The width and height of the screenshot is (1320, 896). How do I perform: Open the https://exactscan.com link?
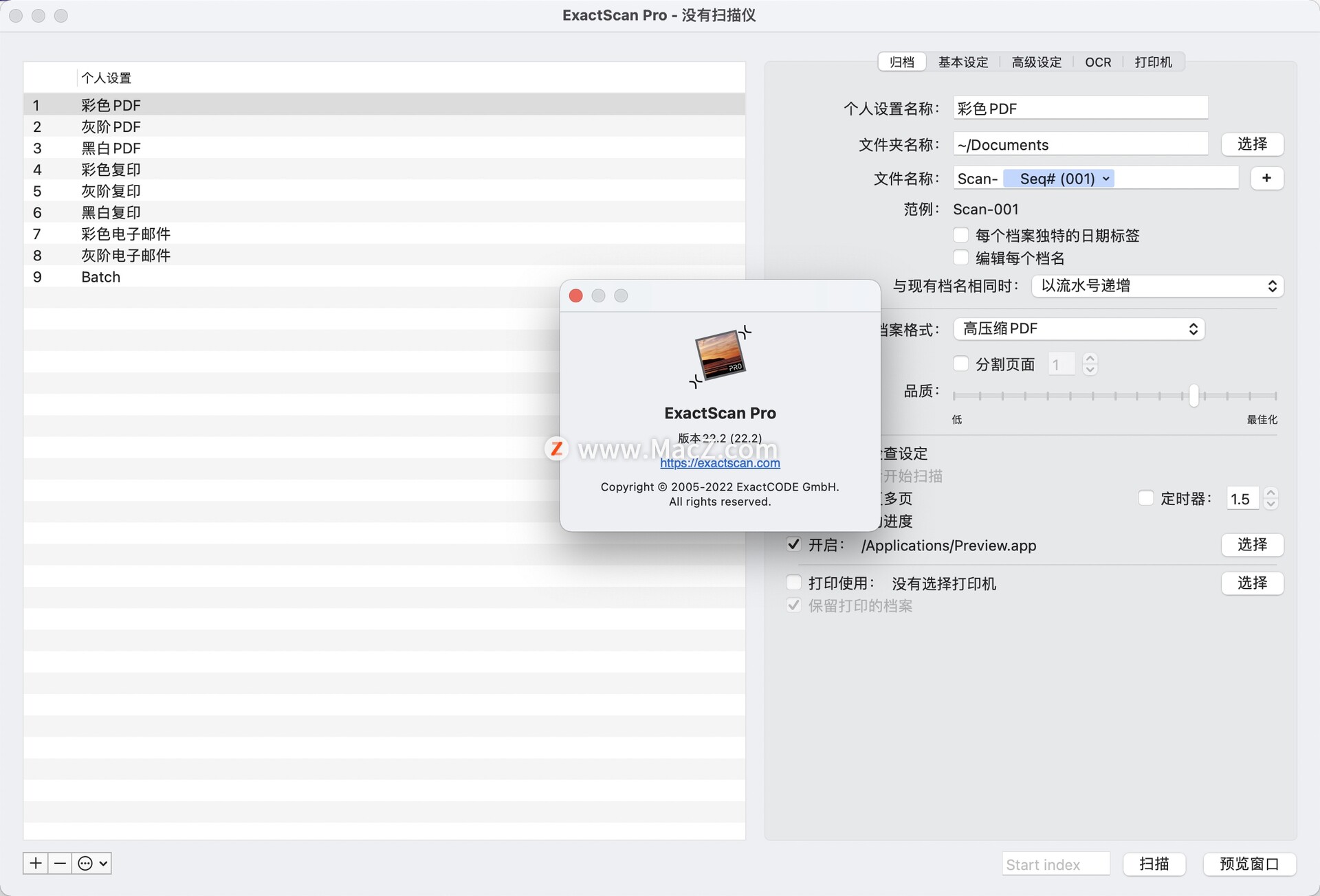coord(720,463)
